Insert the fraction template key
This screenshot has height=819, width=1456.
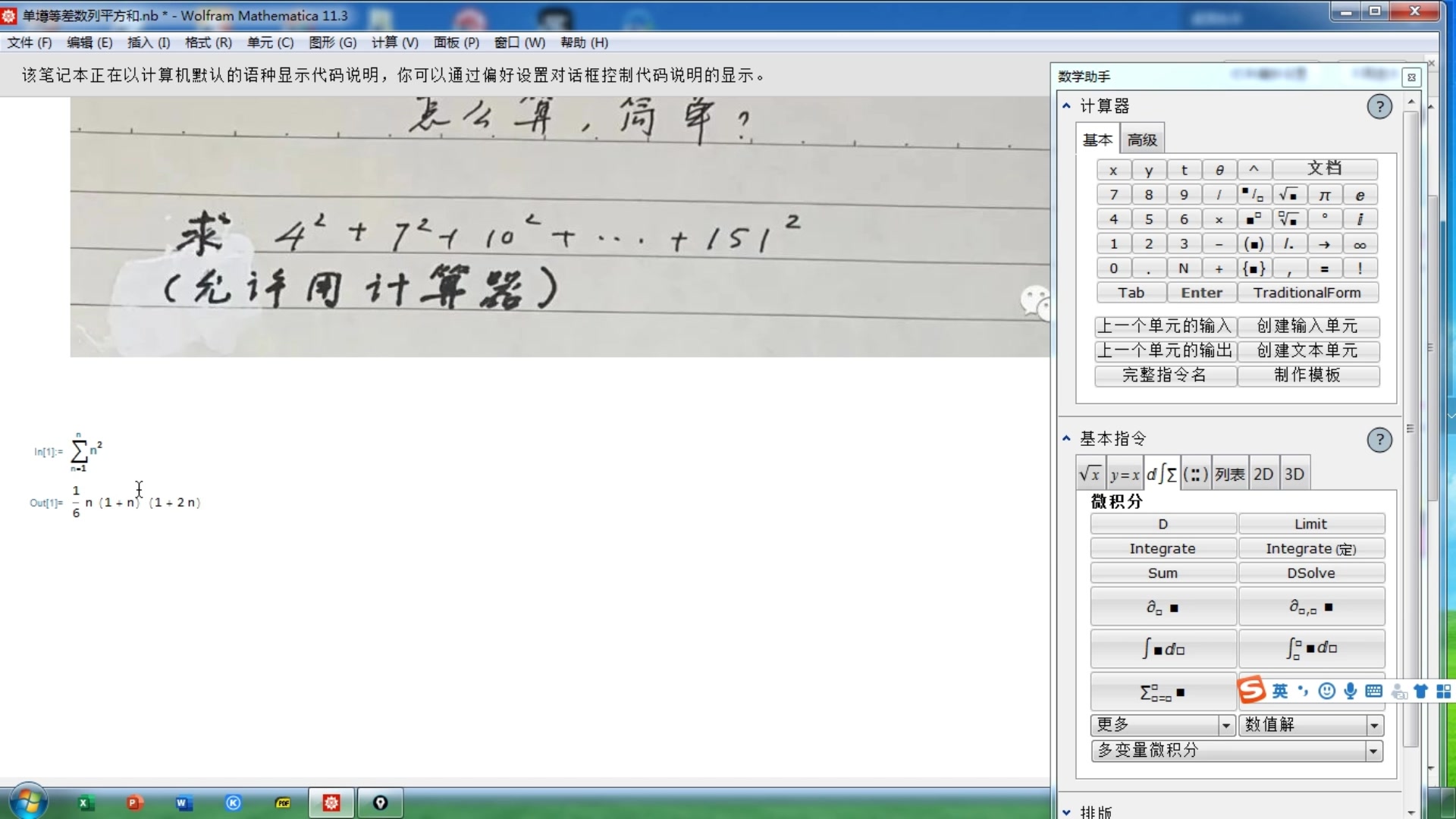1253,195
